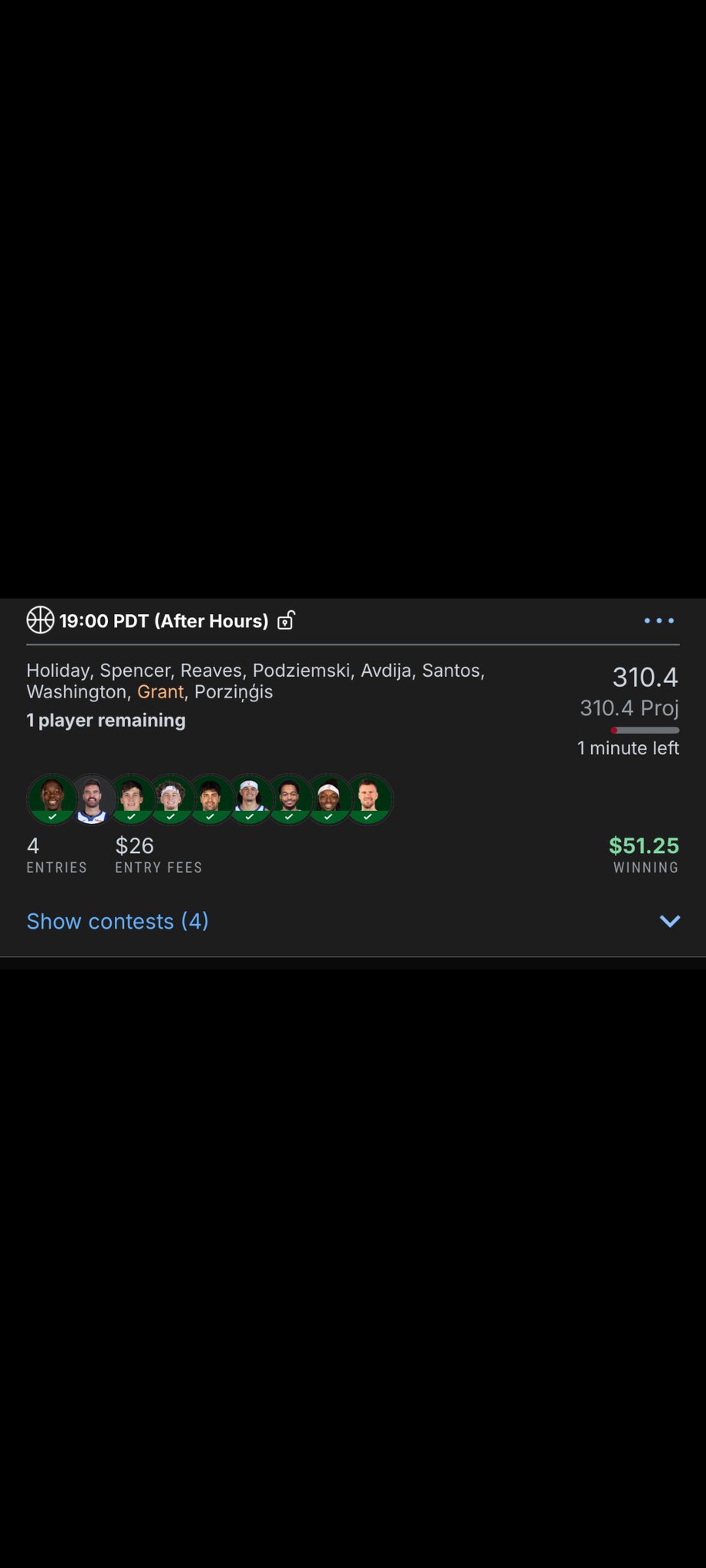
Task: Open Podziemski's headshot with the headband
Action: 171,799
